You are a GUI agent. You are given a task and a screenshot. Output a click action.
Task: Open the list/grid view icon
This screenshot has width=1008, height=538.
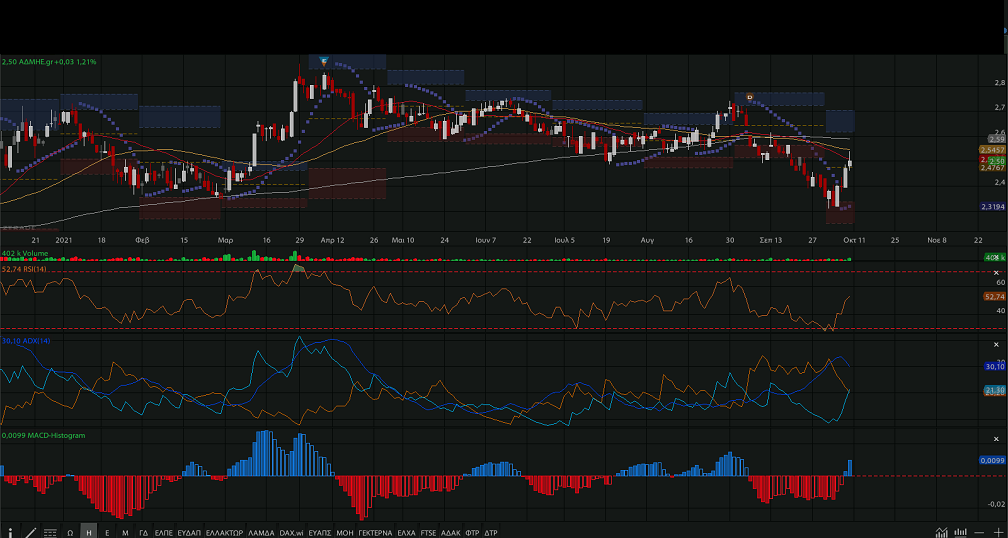pos(50,532)
